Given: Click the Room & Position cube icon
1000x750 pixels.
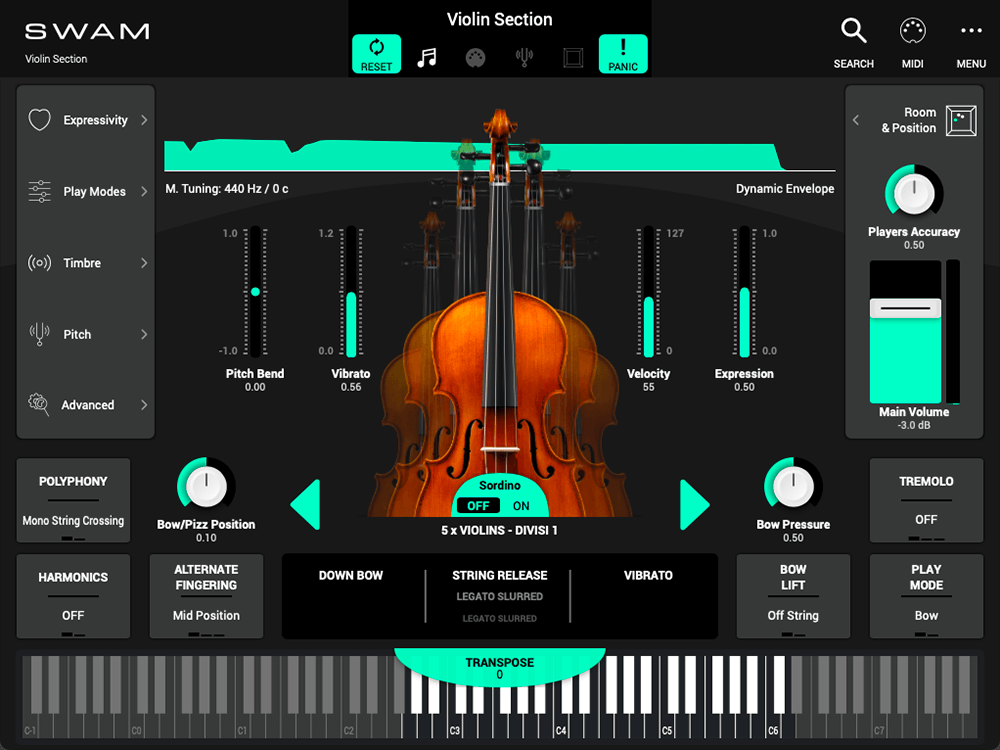Looking at the screenshot, I should click(961, 120).
